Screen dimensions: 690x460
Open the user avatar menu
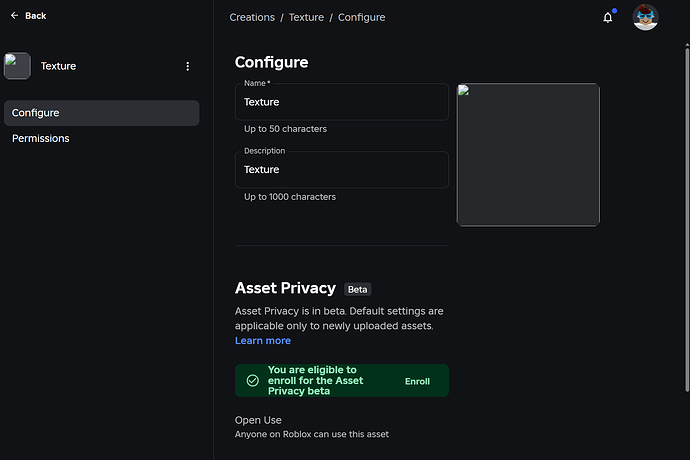[645, 18]
